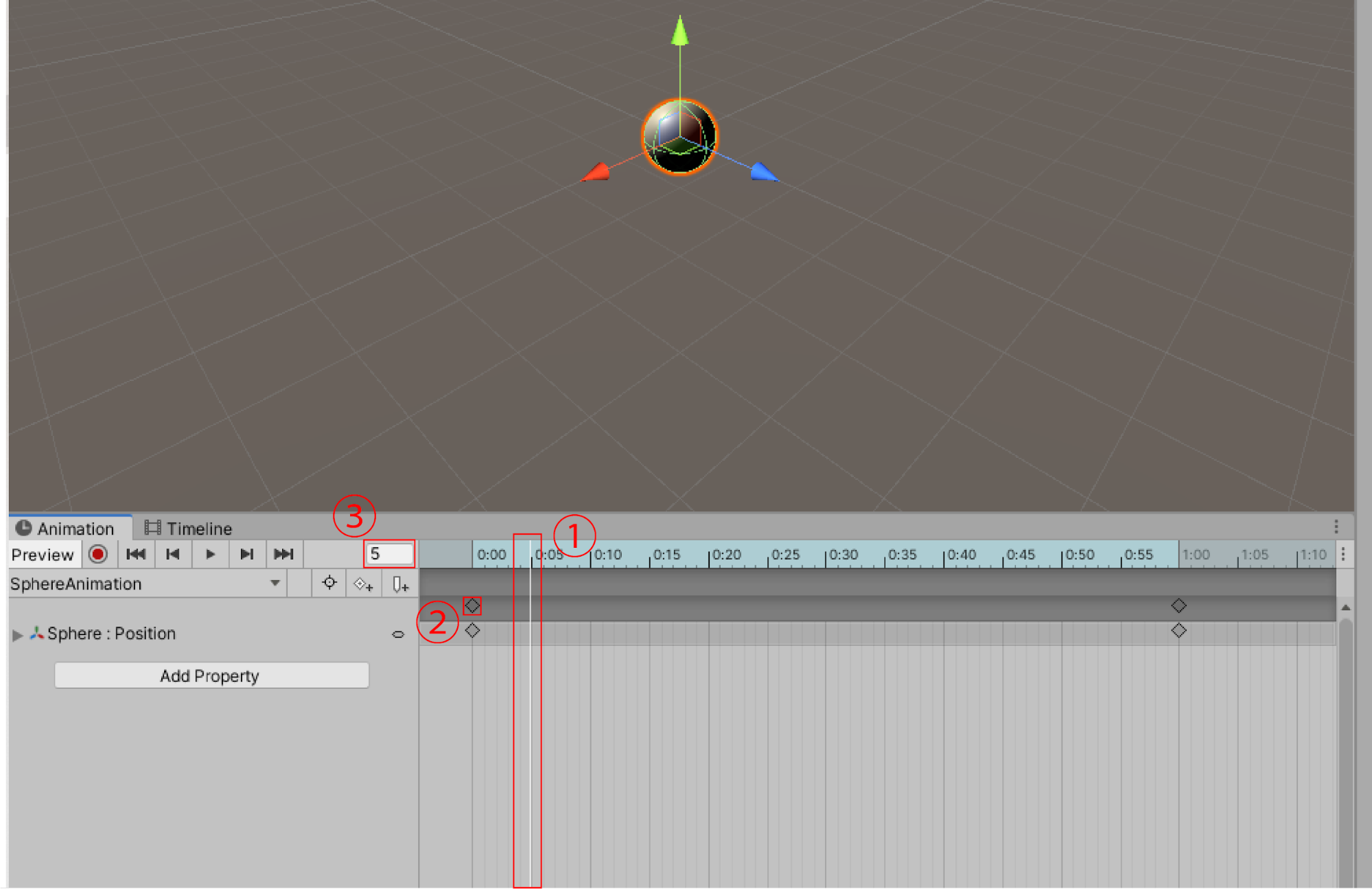Image resolution: width=1372 pixels, height=889 pixels.
Task: Toggle the Preview mode button
Action: tap(43, 554)
